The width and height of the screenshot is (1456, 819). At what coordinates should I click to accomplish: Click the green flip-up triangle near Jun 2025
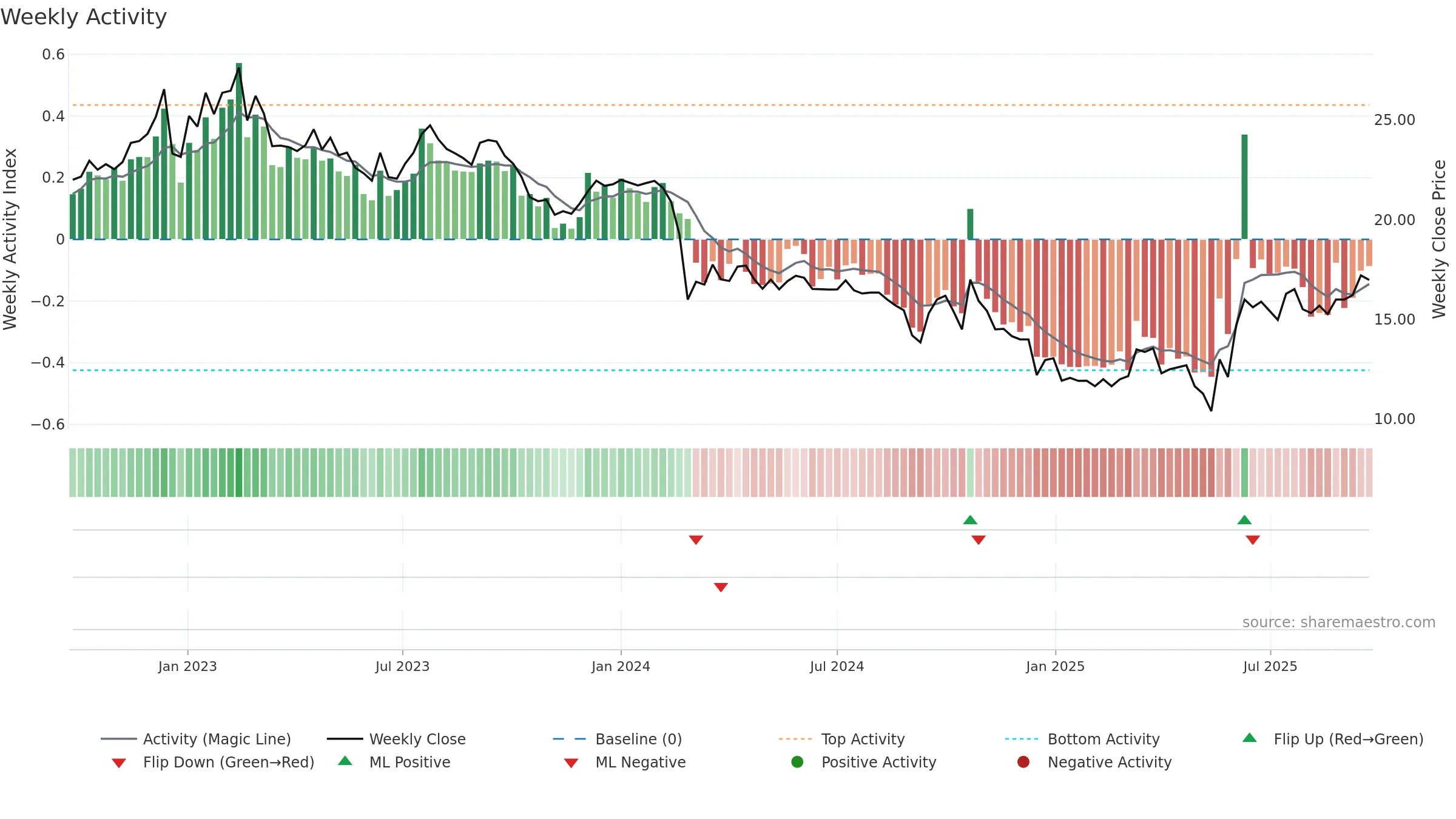pos(1244,520)
